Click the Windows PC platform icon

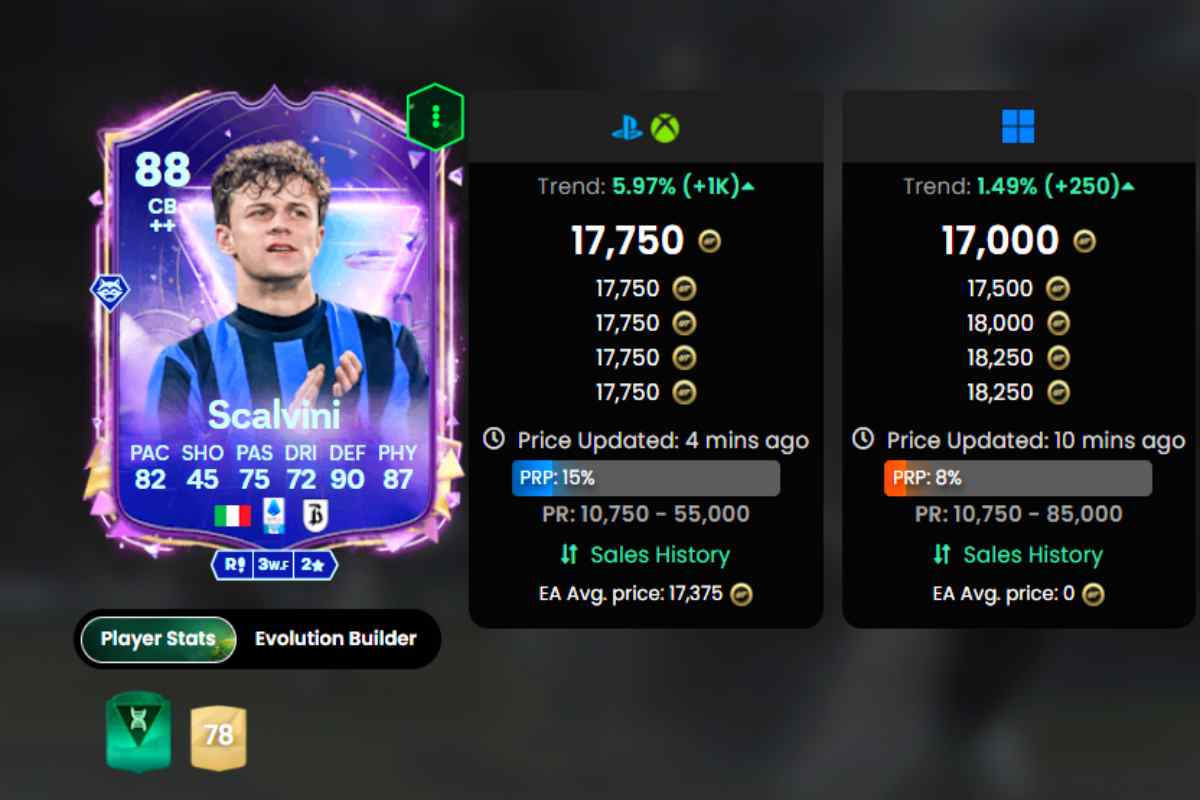point(1018,127)
